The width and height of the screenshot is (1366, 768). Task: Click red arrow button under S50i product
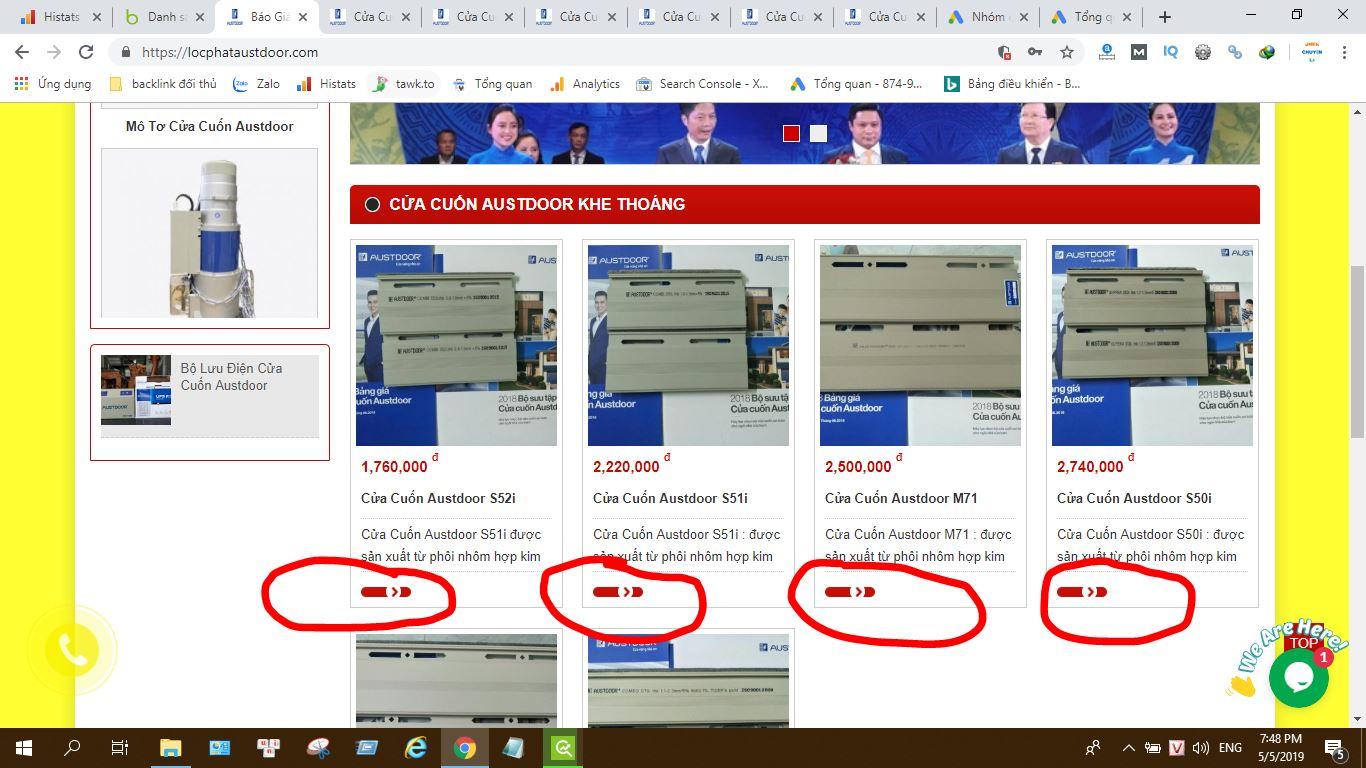tap(1082, 592)
